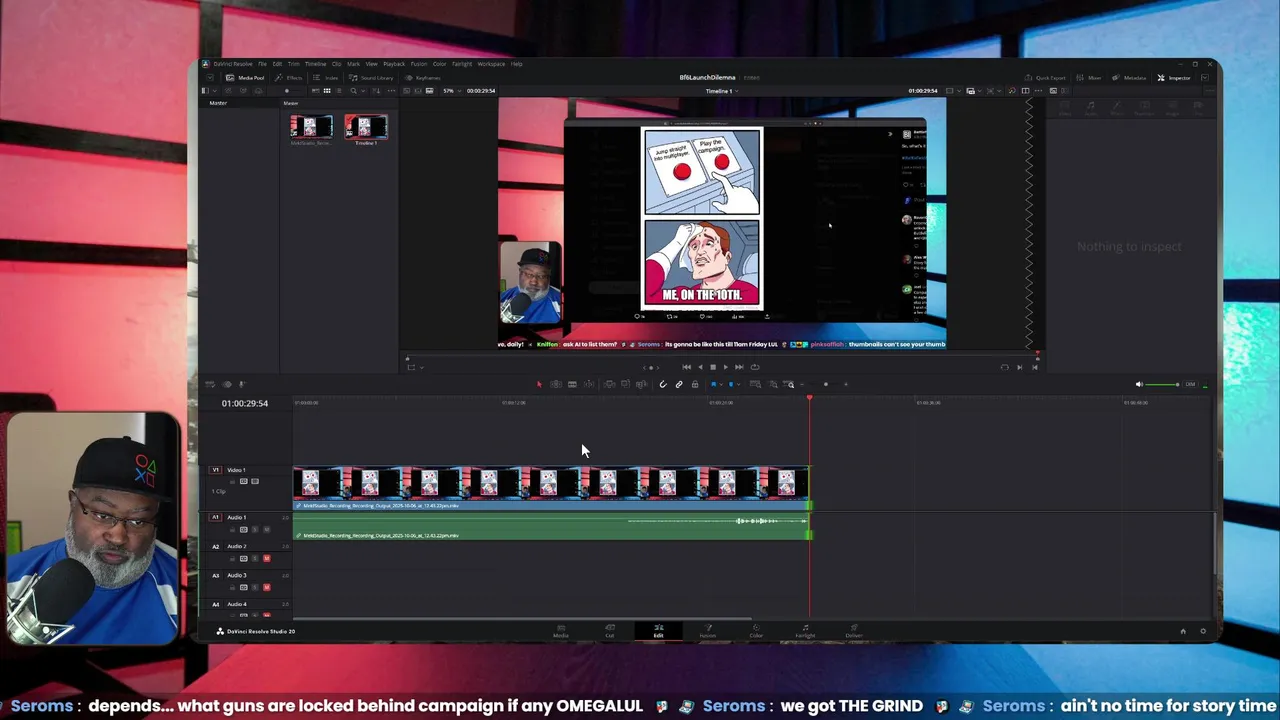Viewport: 1280px width, 720px height.
Task: Lock the Video 1 track
Action: point(232,482)
